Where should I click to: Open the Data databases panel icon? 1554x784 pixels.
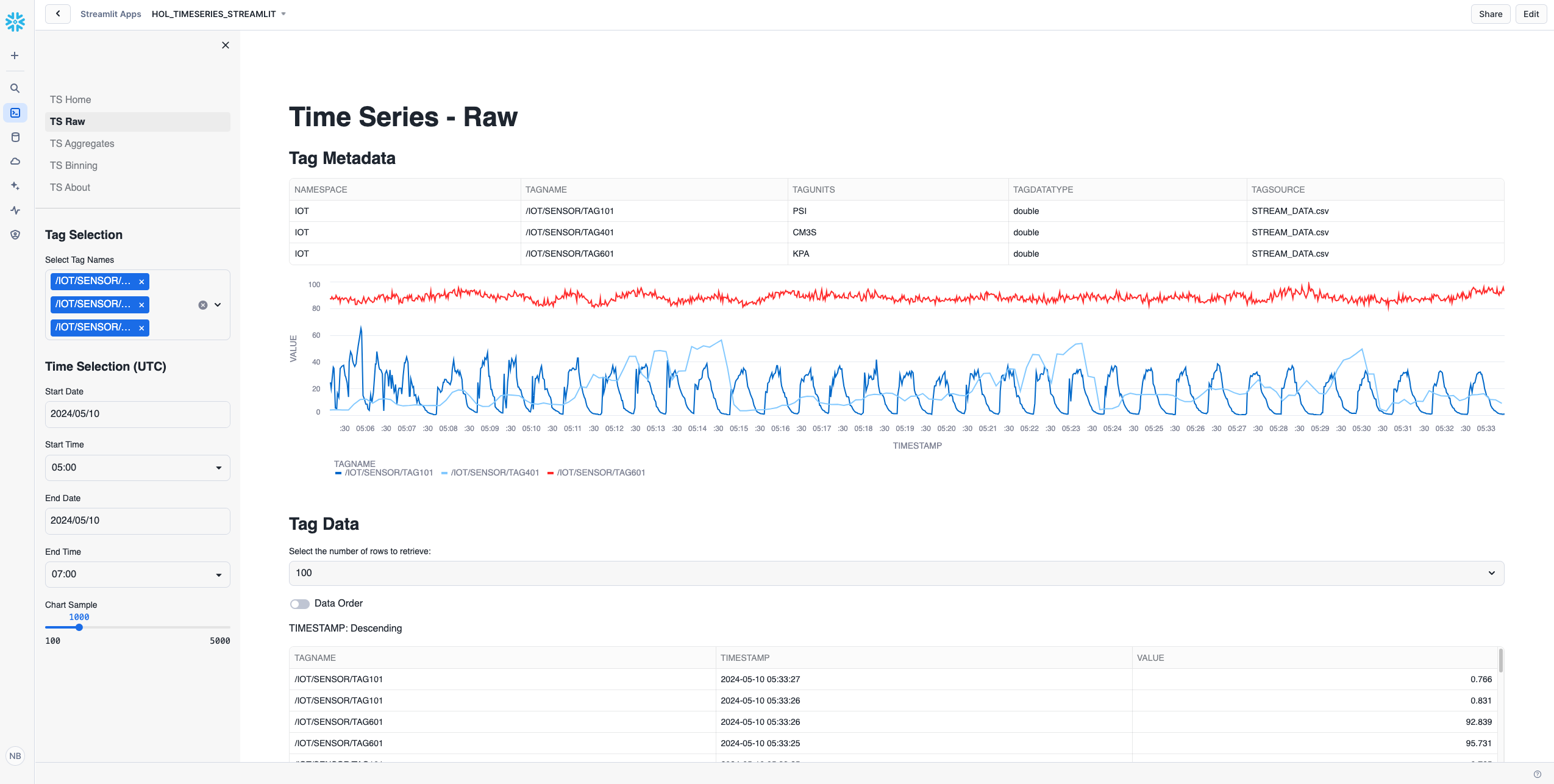click(15, 137)
